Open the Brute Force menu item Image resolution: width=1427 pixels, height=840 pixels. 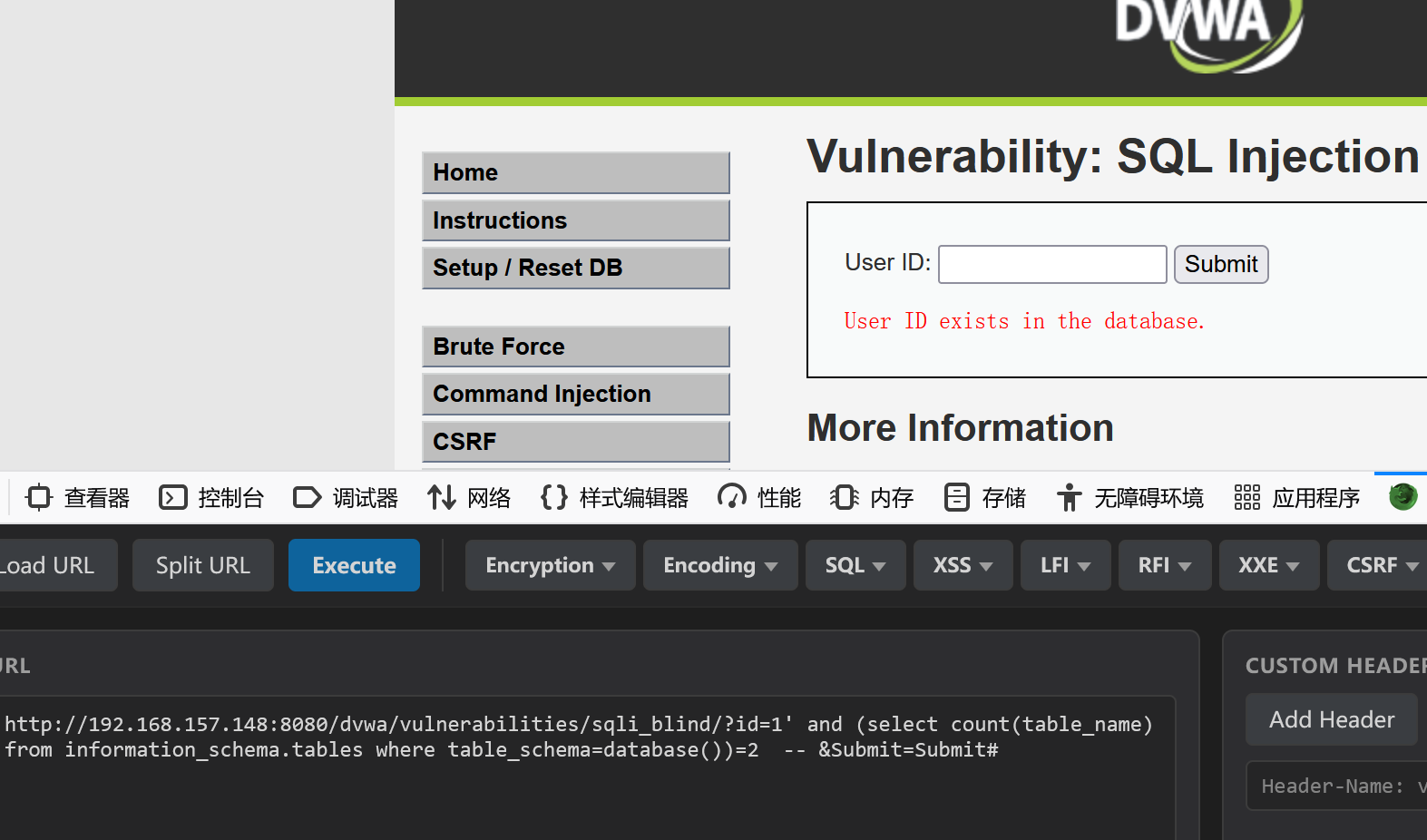tap(576, 347)
